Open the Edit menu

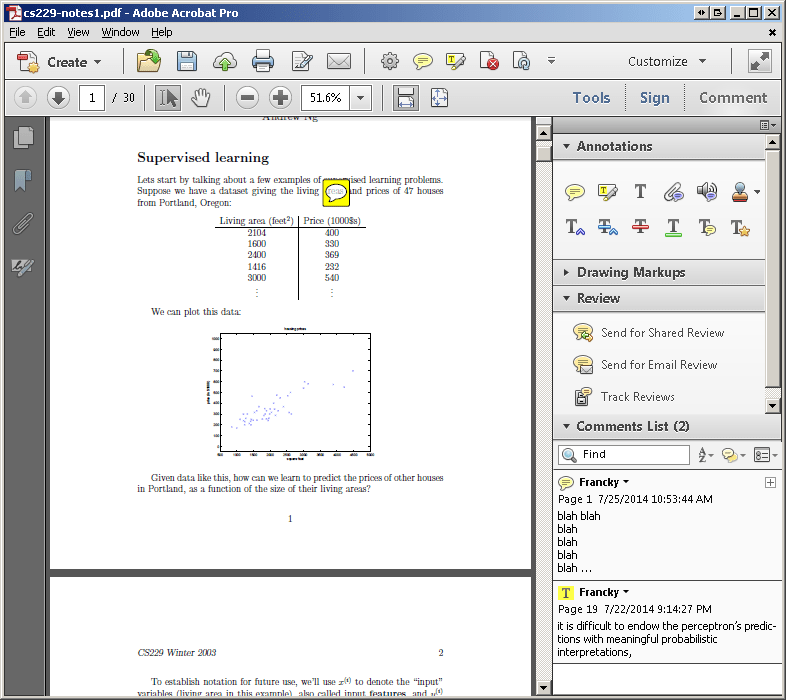coord(46,32)
